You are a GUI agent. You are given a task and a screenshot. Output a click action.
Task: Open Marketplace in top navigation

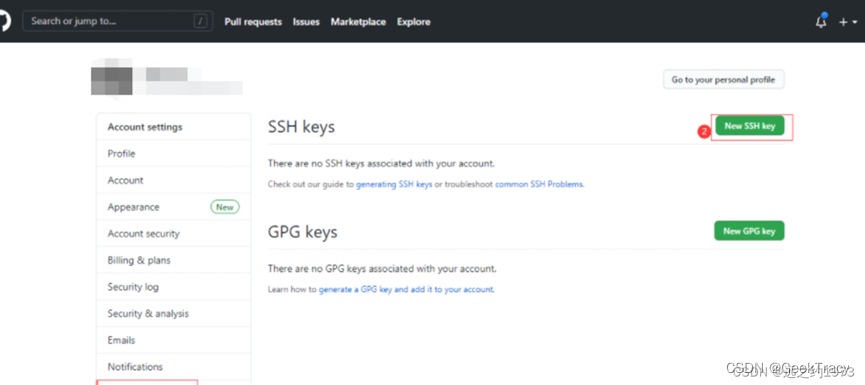pos(358,22)
